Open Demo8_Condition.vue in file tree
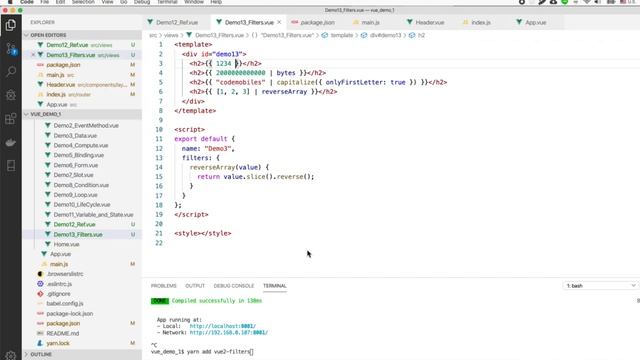The image size is (640, 360). [82, 185]
